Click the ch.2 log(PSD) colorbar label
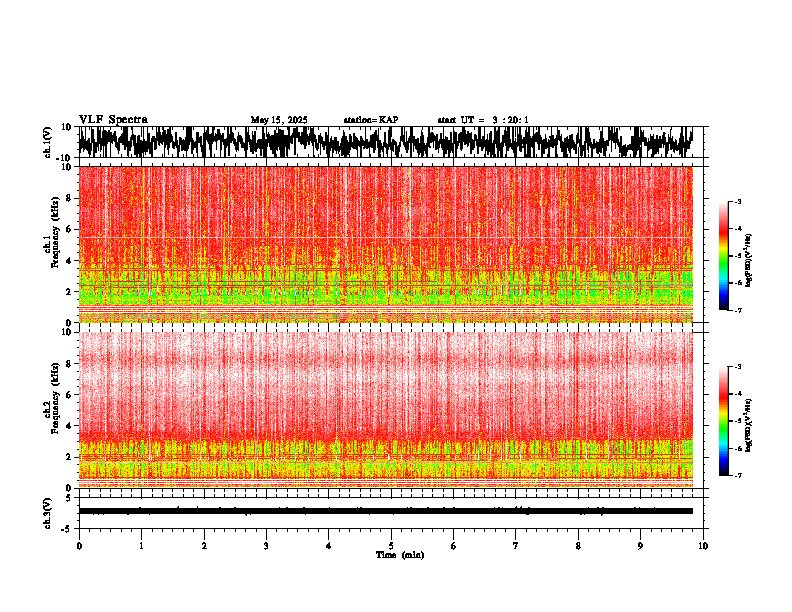This screenshot has height=612, width=792. point(749,425)
